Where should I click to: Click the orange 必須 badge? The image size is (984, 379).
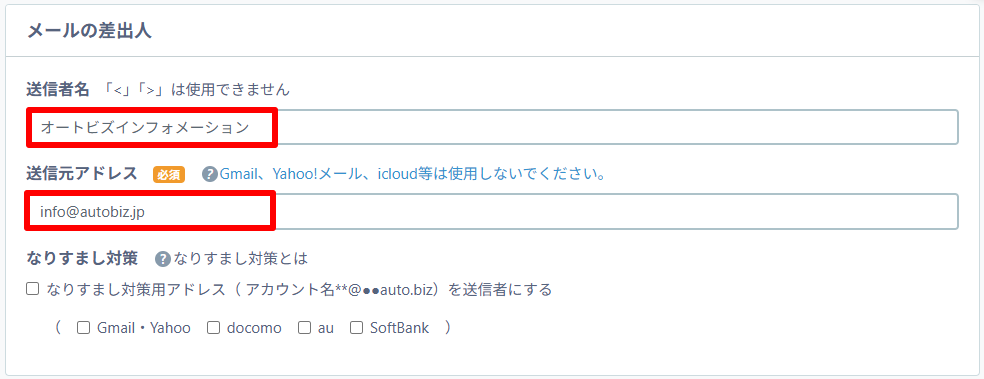click(x=169, y=175)
